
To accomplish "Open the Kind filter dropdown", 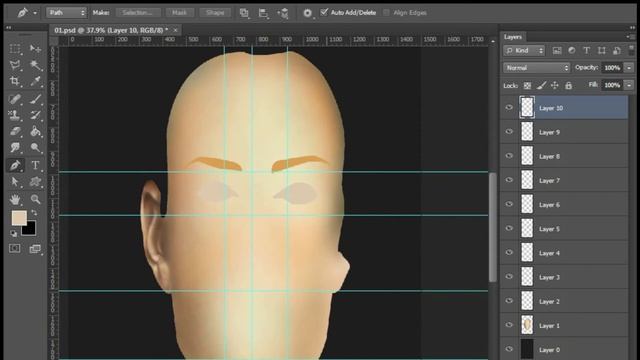I will 524,51.
